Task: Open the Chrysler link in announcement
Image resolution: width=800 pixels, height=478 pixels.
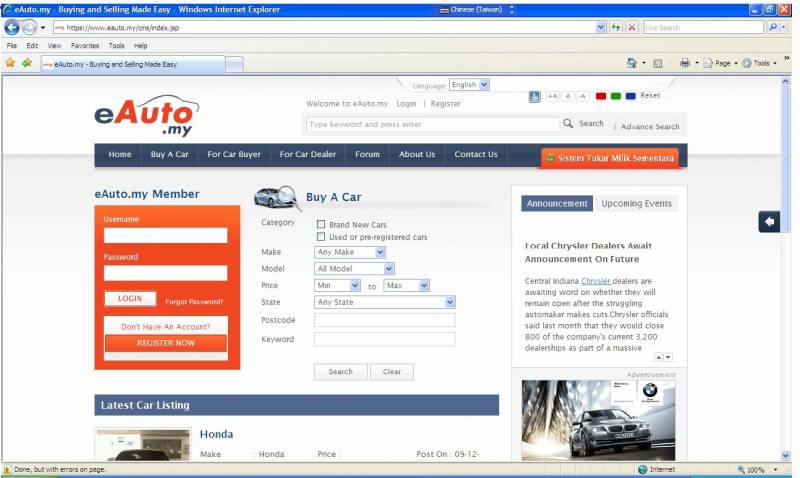Action: tap(596, 281)
